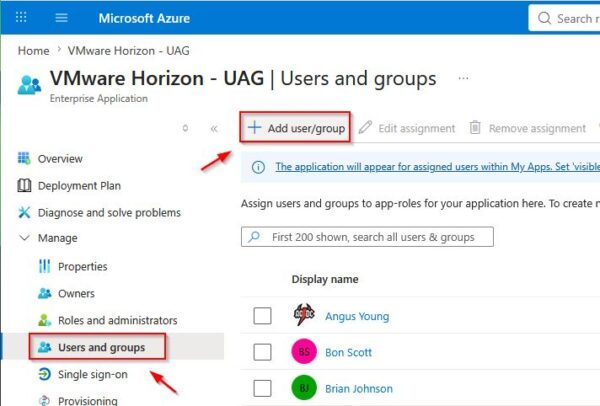Open the ellipsis more options menu
Viewport: 600px width, 406px height.
click(x=463, y=78)
